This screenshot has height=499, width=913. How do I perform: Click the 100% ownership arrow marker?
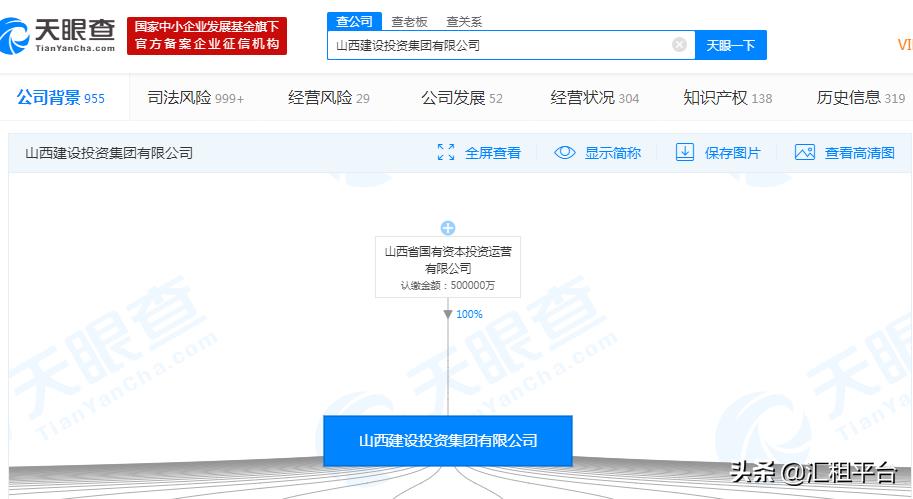[448, 314]
